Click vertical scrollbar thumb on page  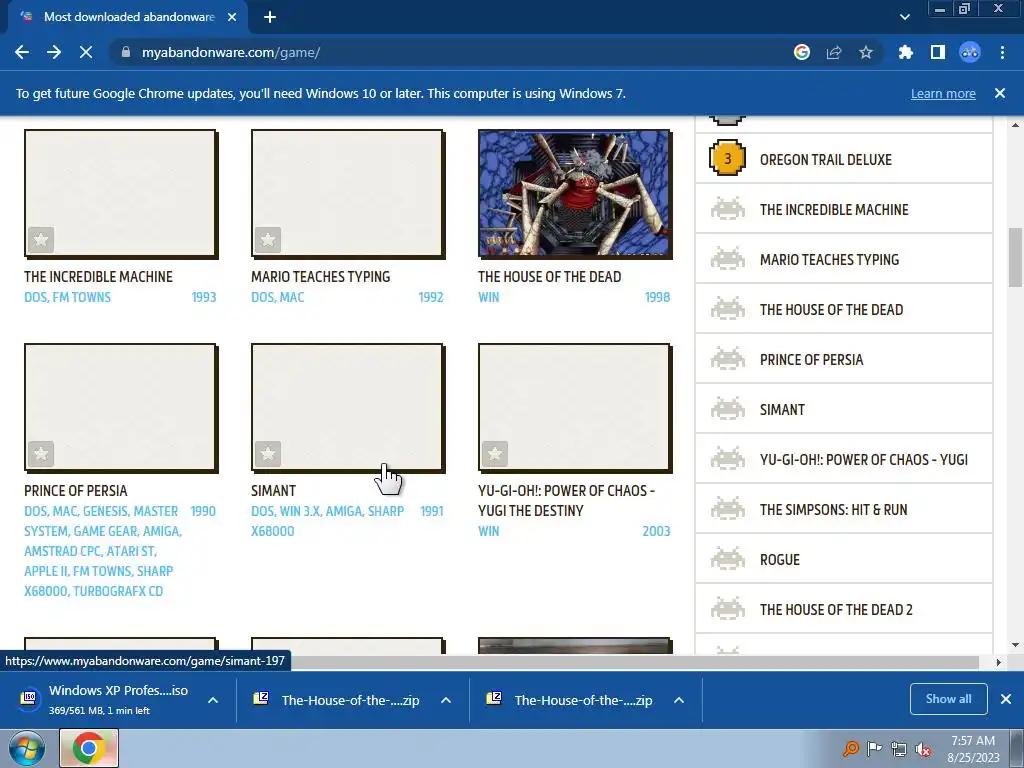tap(1015, 257)
